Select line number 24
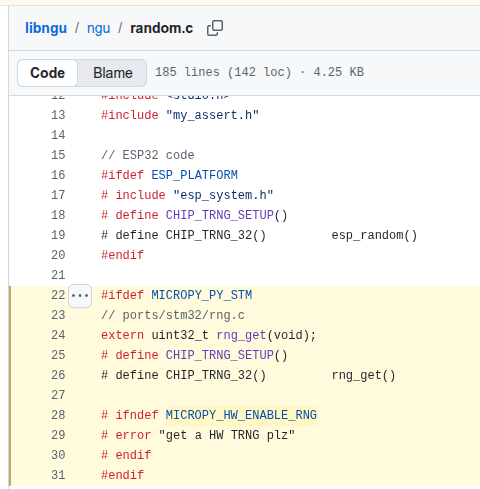 pos(58,335)
